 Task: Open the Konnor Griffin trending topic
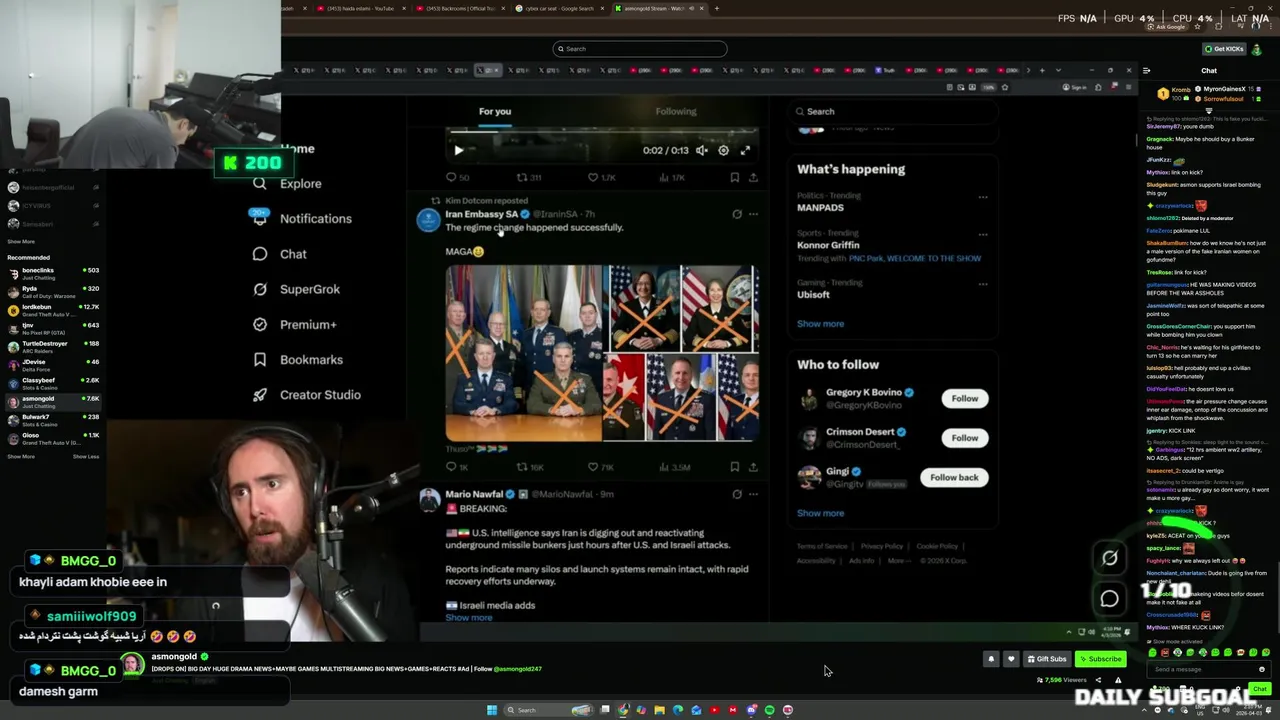[828, 245]
